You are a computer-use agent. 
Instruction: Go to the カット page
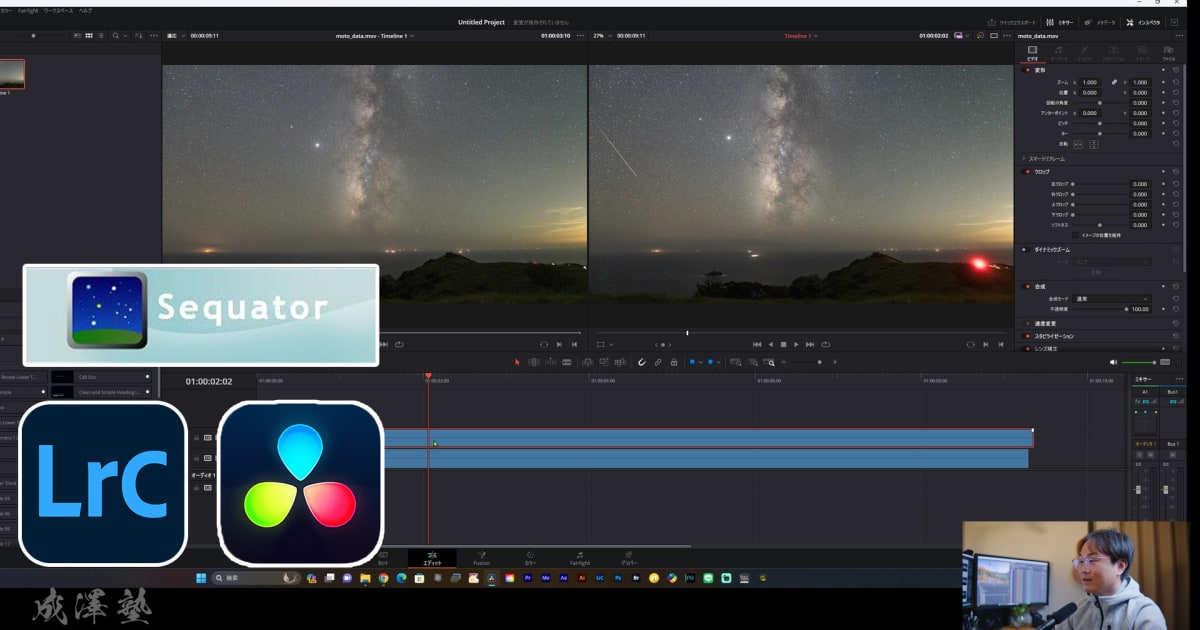pos(383,558)
